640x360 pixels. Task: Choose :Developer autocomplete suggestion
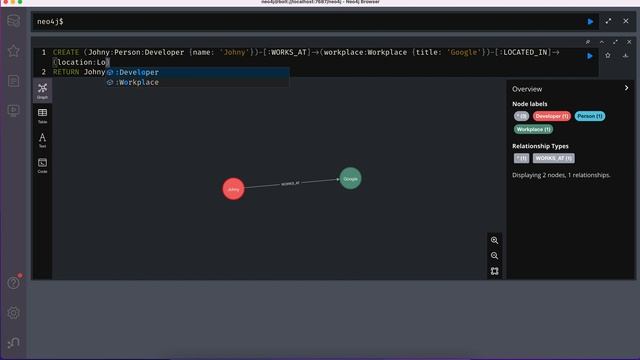click(198, 72)
